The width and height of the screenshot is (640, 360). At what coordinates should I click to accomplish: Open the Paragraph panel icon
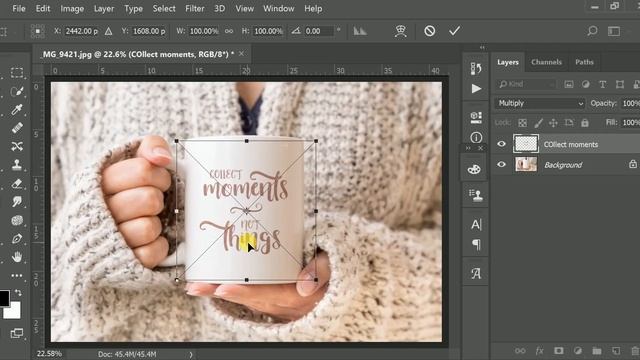click(476, 244)
